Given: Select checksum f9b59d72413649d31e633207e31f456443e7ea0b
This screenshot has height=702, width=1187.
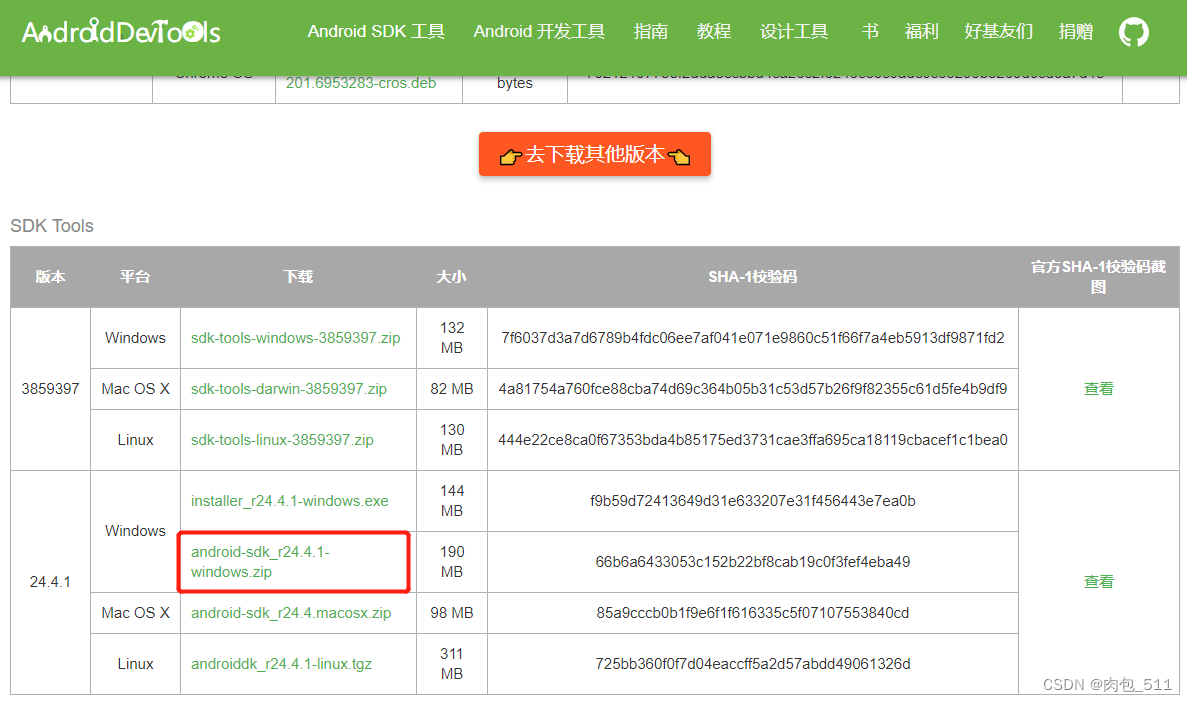Looking at the screenshot, I should [x=752, y=501].
